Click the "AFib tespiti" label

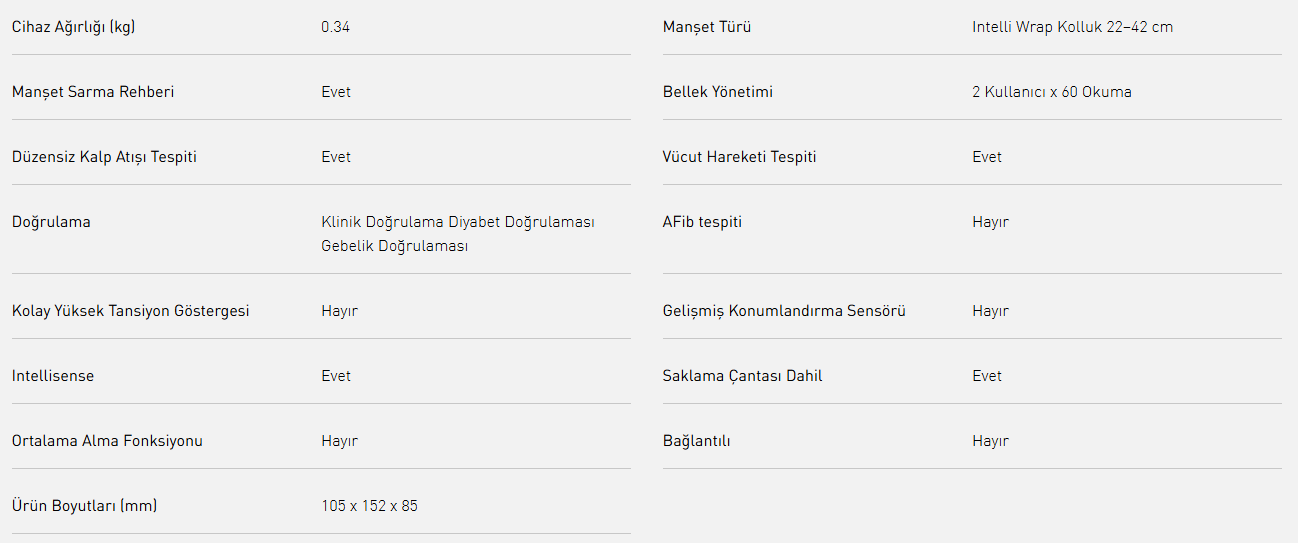click(x=702, y=222)
